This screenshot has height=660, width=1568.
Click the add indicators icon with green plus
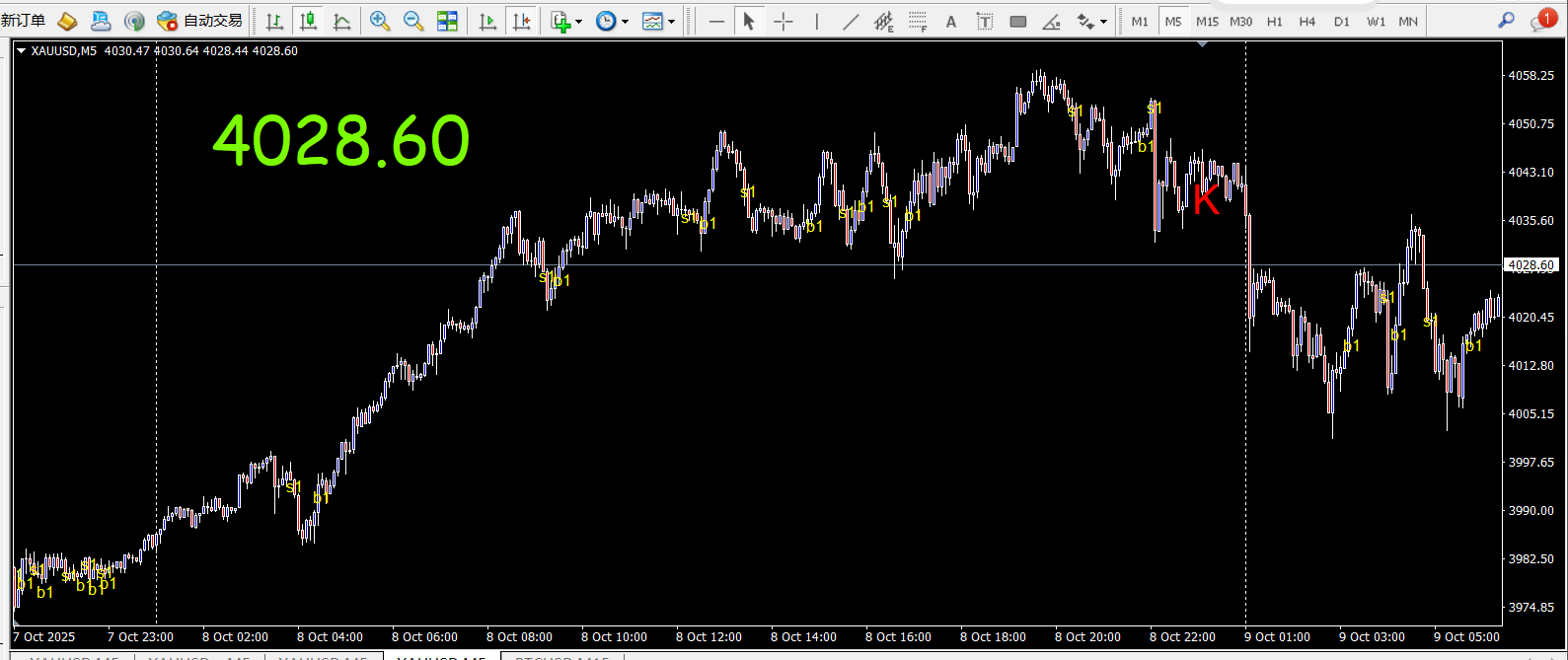pyautogui.click(x=561, y=21)
